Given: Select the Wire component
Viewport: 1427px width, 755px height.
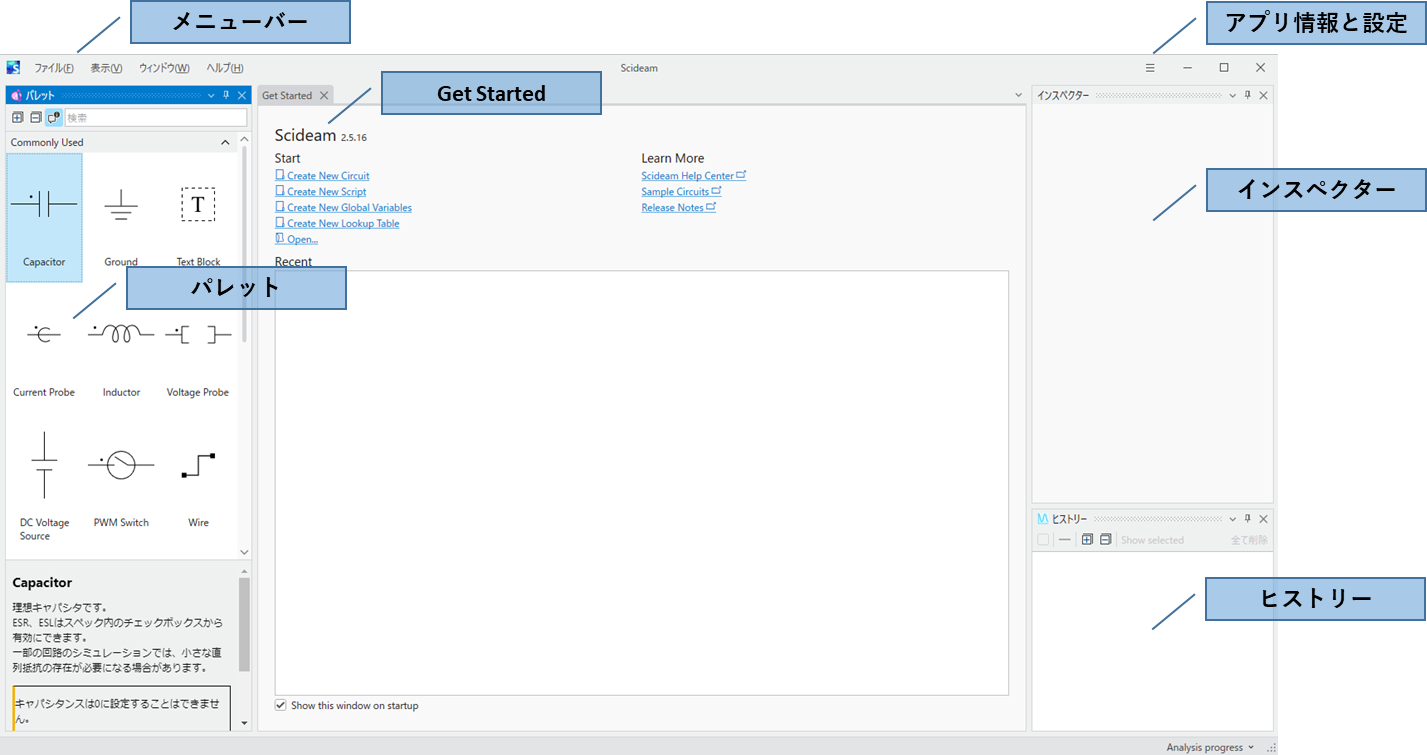Looking at the screenshot, I should click(198, 480).
